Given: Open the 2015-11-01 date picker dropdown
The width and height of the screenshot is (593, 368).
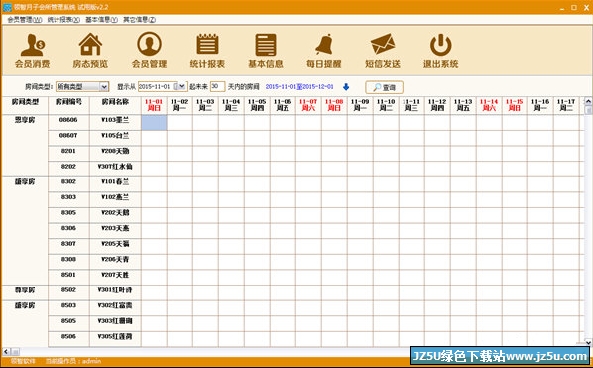Looking at the screenshot, I should (x=182, y=87).
